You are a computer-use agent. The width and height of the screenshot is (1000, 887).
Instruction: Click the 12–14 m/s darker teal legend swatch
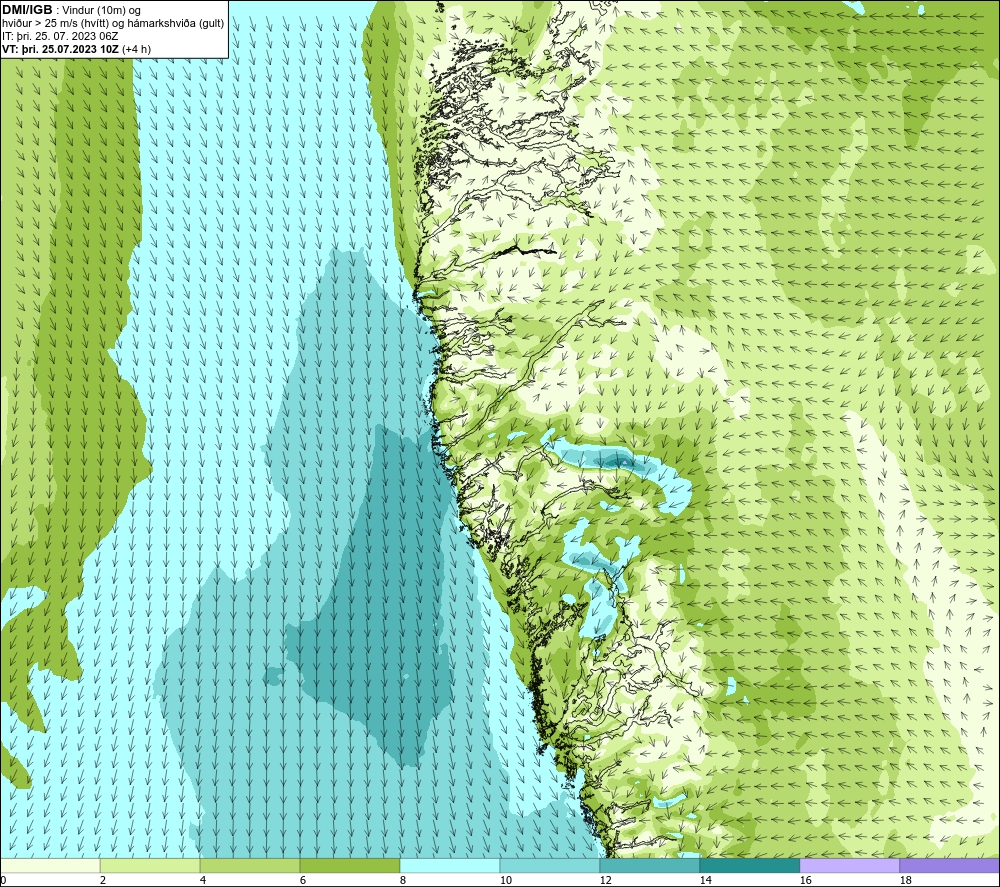pos(649,865)
